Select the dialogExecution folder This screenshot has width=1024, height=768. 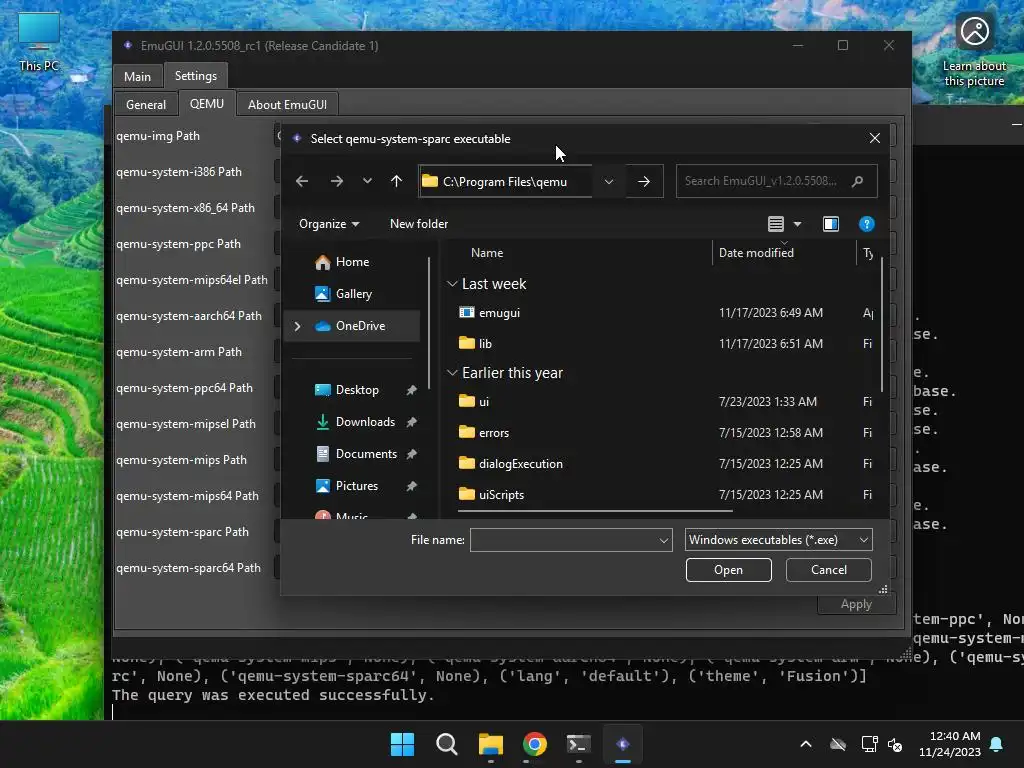pos(520,464)
